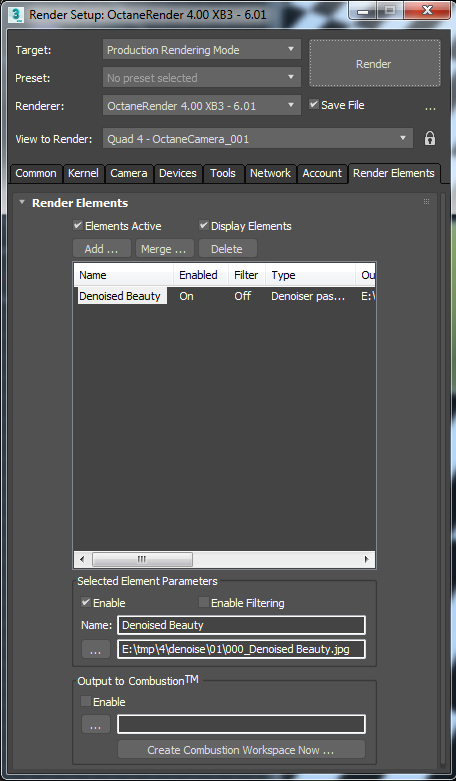This screenshot has width=456, height=781.
Task: Open the View to Render dropdown
Action: [258, 139]
